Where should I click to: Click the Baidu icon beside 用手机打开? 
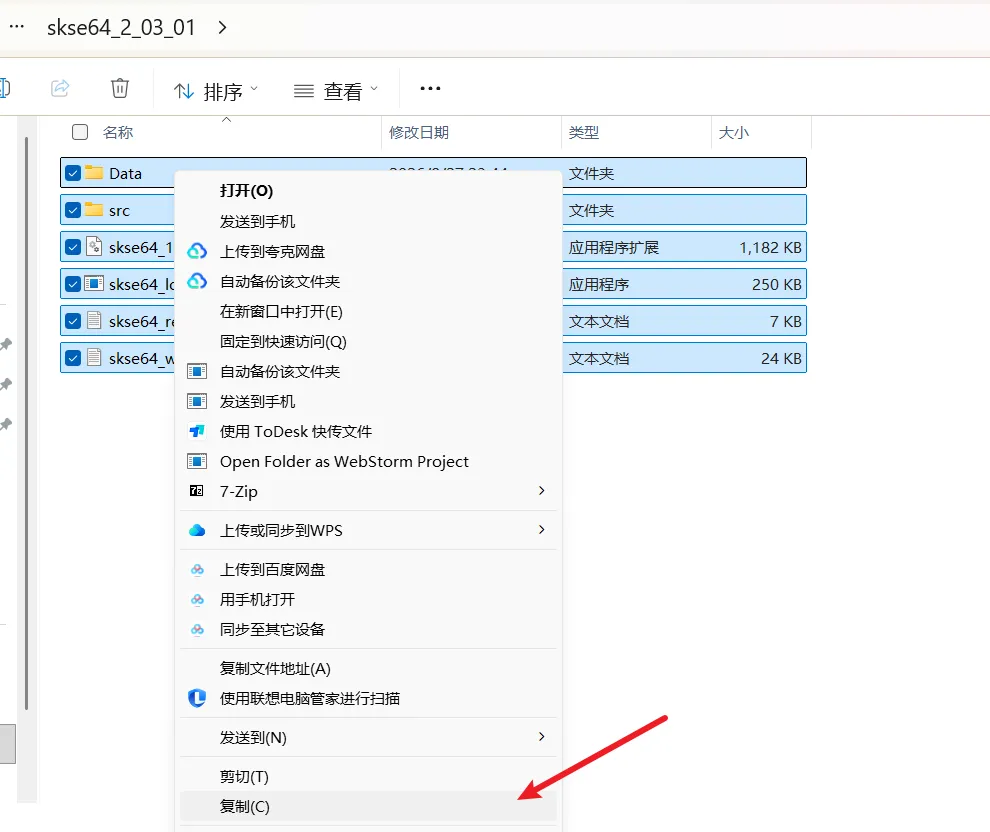pos(197,599)
